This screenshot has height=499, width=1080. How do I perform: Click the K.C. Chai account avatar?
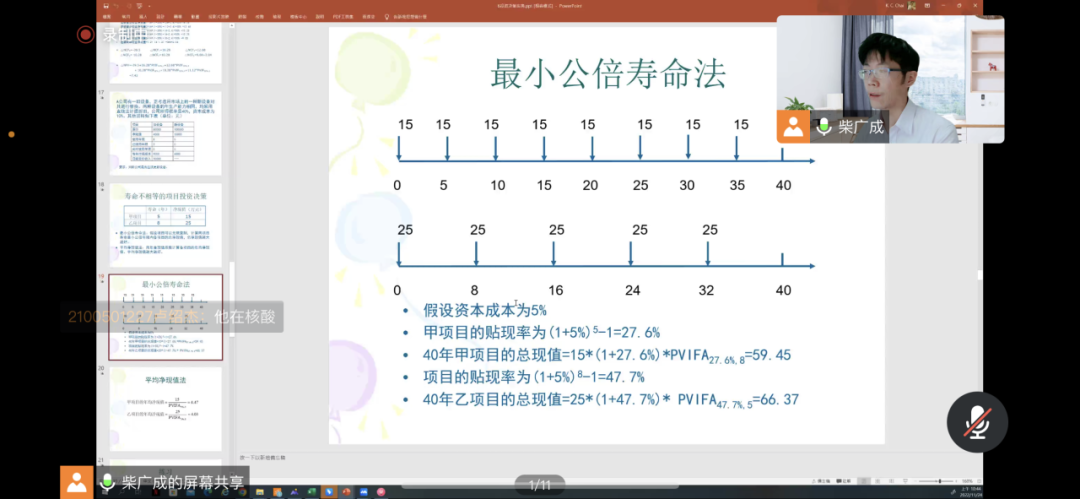tap(911, 5)
